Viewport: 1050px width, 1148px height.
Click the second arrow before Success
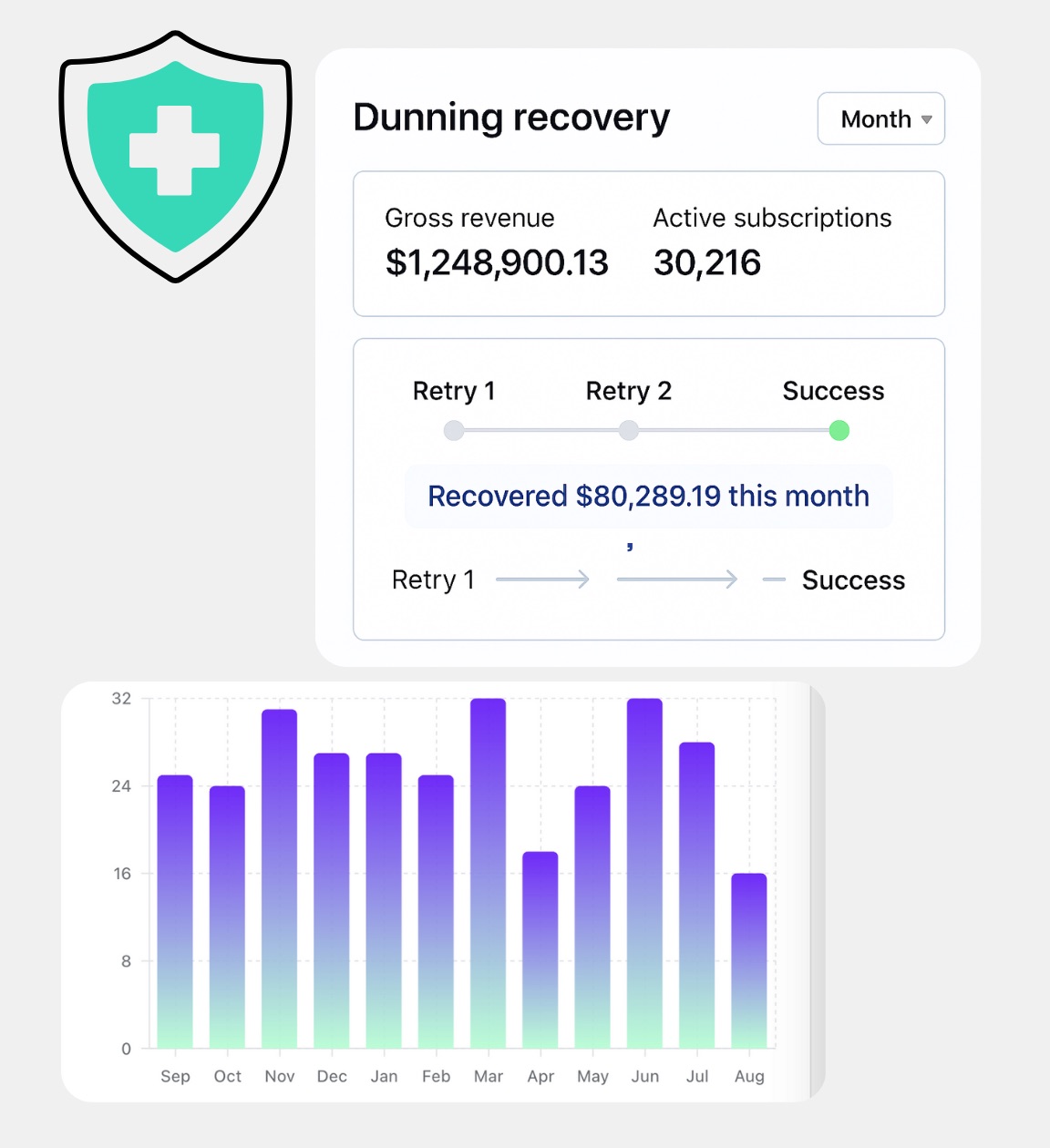tap(677, 579)
